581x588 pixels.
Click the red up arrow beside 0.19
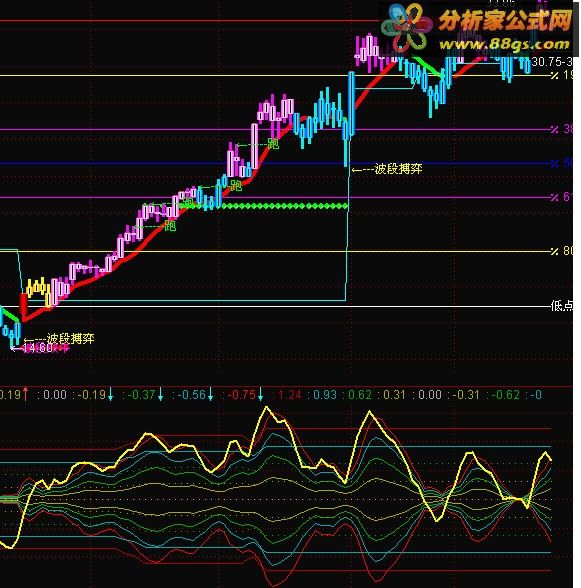point(25,394)
